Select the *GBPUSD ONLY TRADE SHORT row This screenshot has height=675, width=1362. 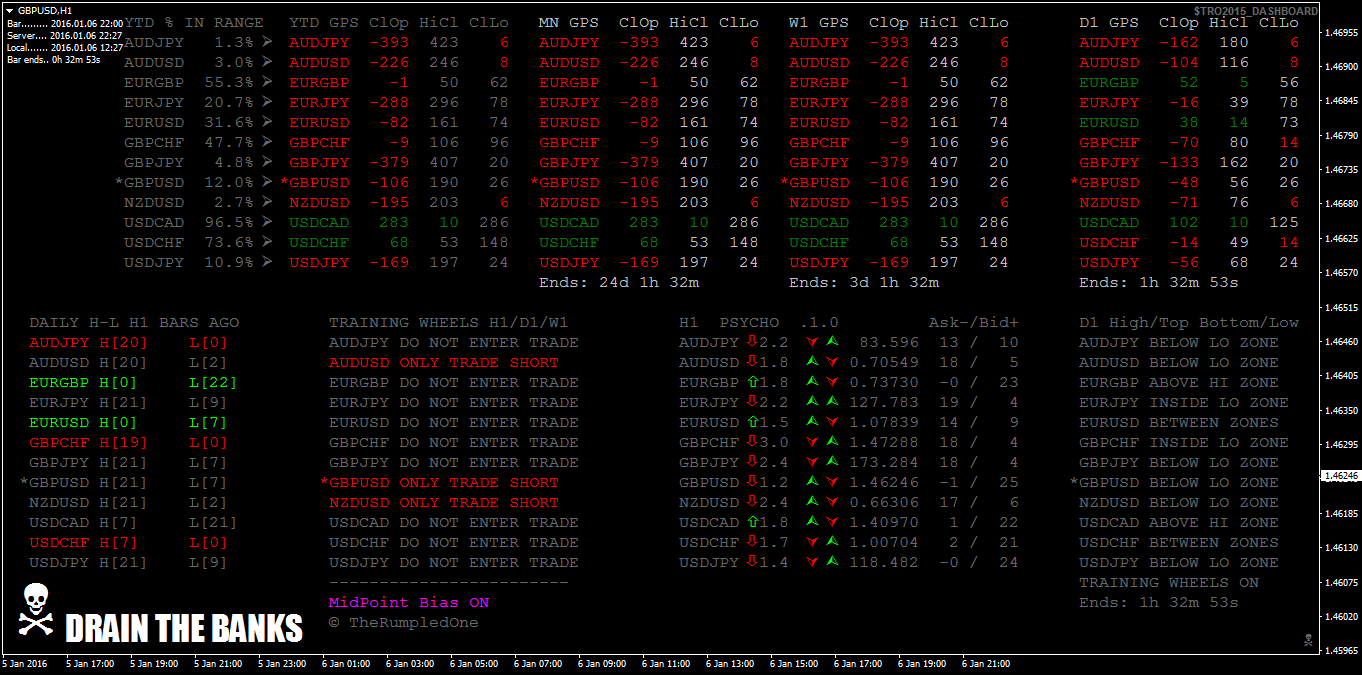pos(439,483)
